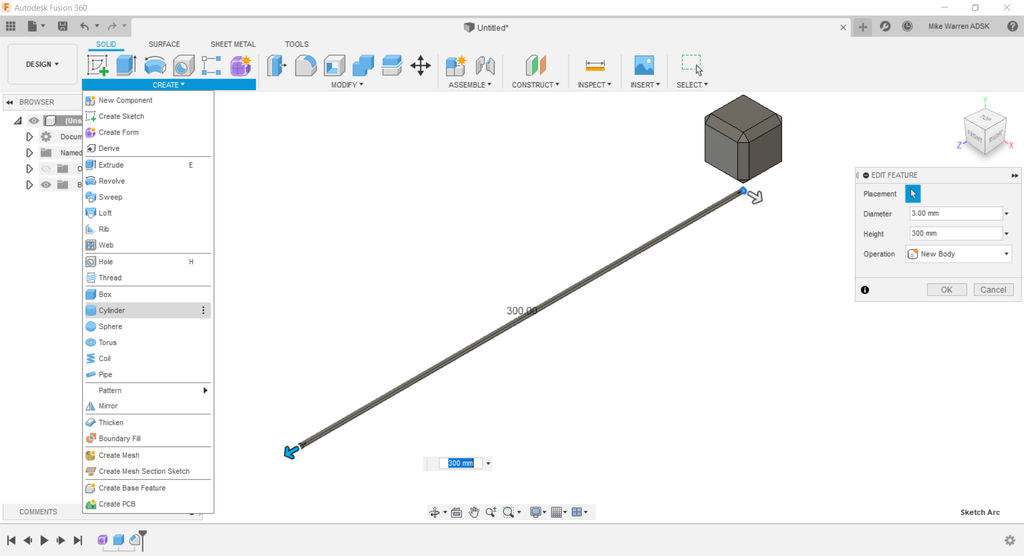Image resolution: width=1024 pixels, height=556 pixels.
Task: Collapse the Edit Feature panel header
Action: [866, 175]
